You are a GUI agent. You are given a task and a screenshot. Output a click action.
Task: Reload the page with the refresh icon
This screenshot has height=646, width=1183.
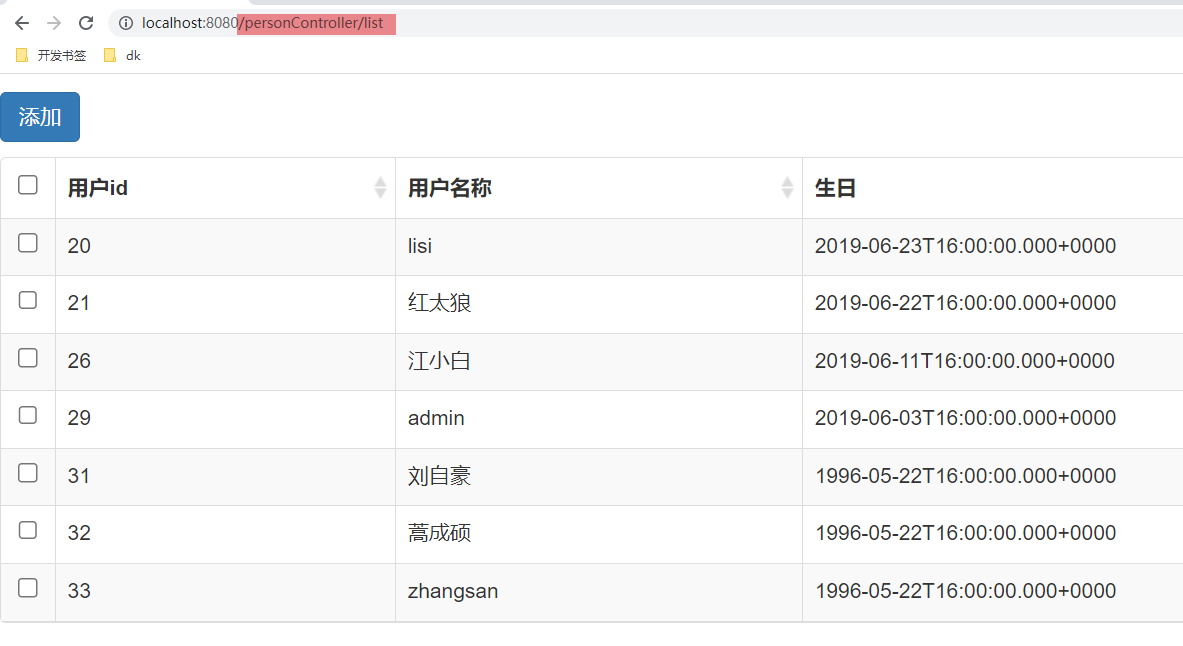pos(86,23)
